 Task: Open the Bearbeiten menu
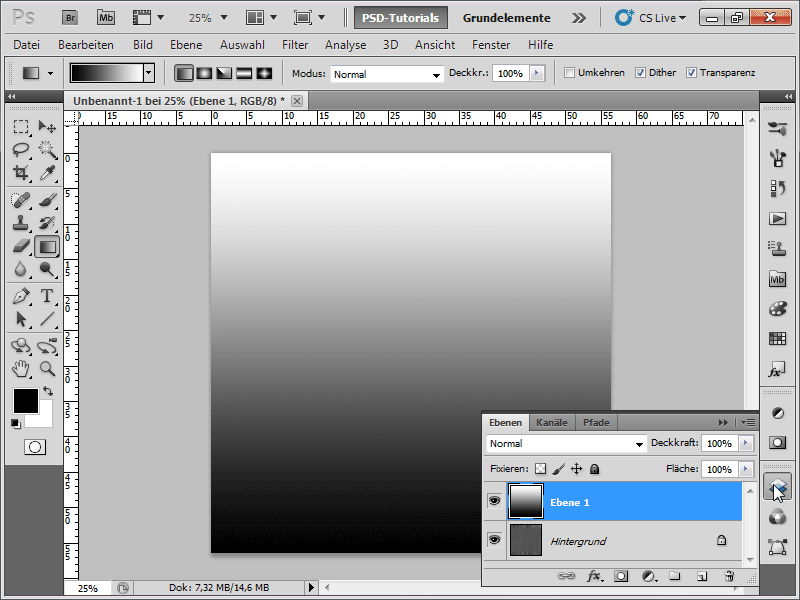point(86,45)
